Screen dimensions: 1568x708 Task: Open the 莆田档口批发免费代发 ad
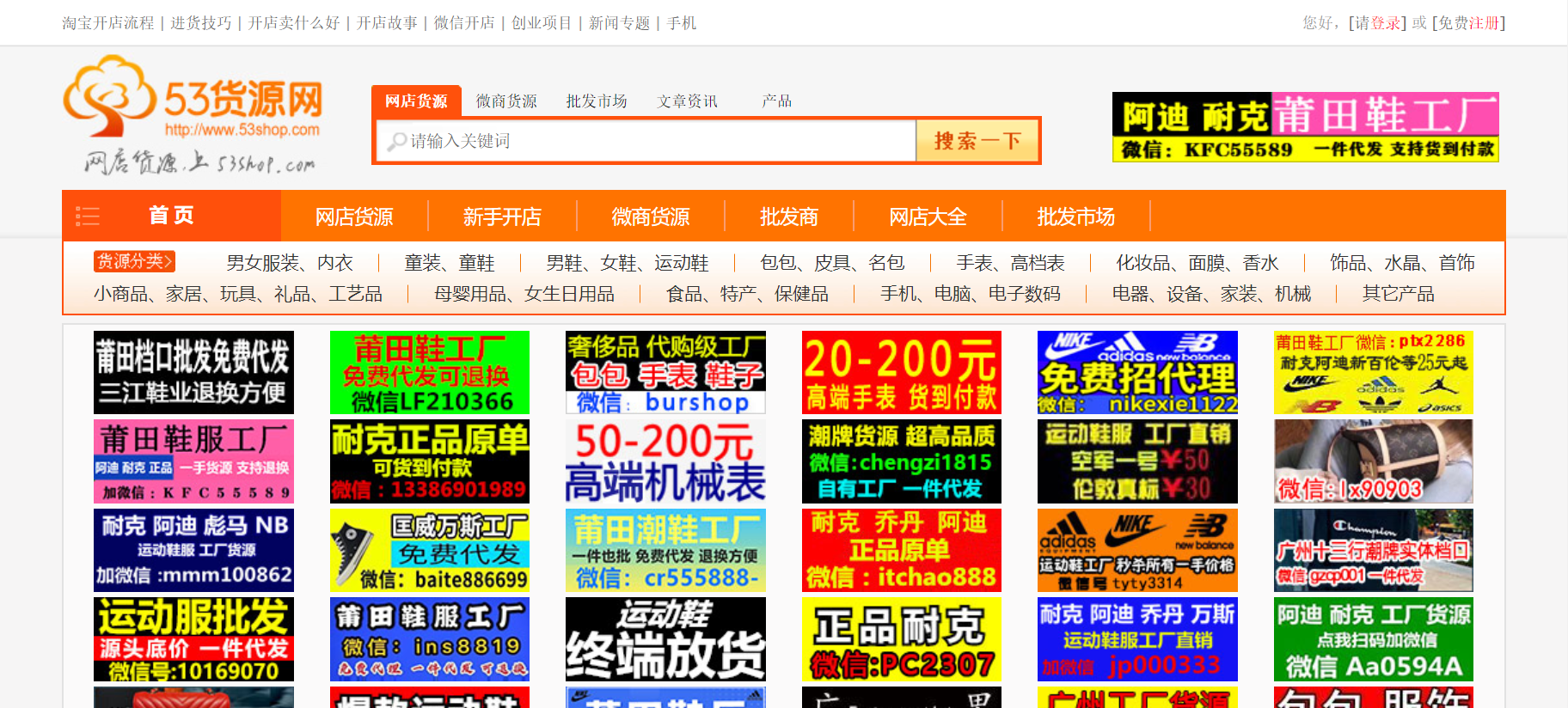coord(193,372)
